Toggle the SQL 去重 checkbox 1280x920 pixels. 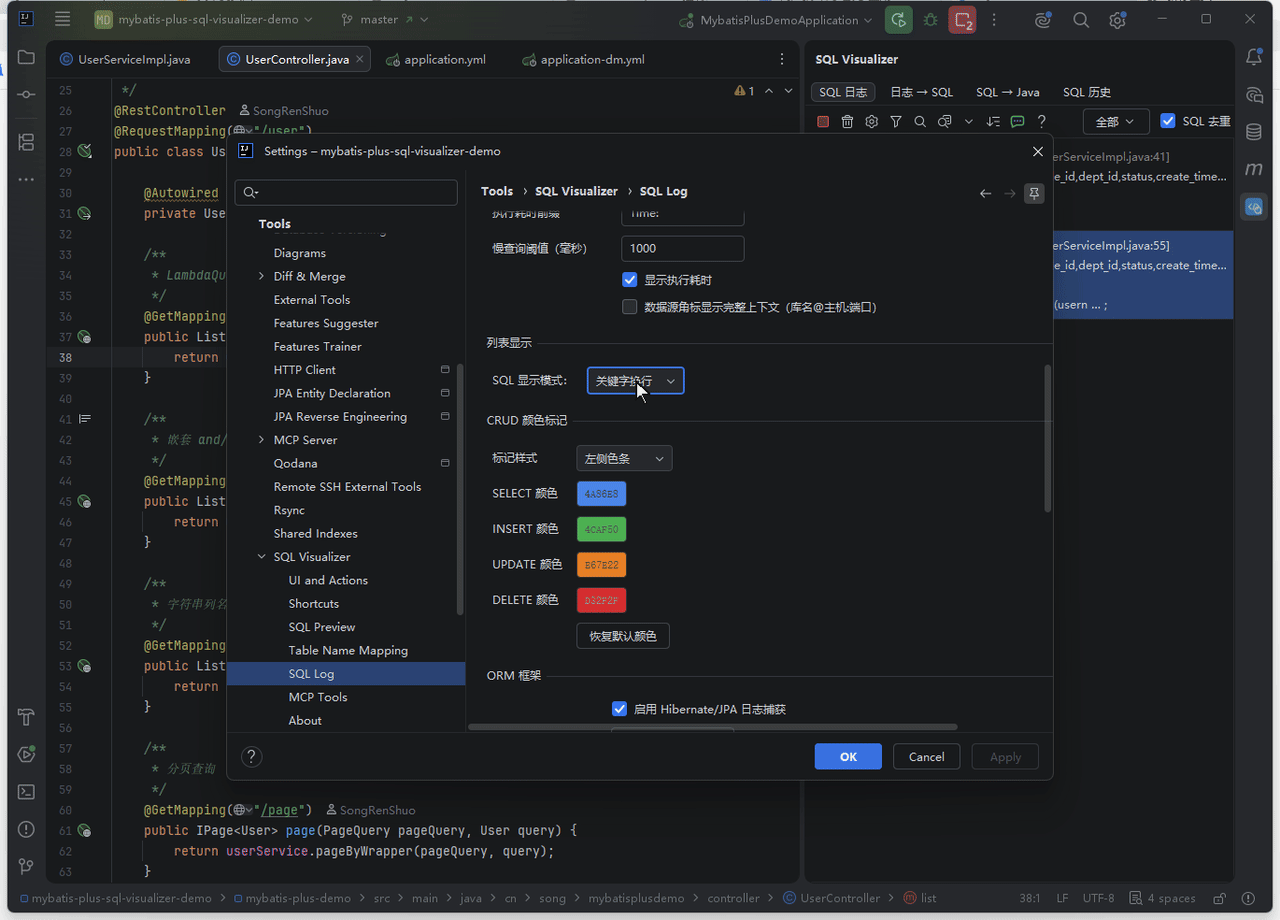coord(1168,121)
